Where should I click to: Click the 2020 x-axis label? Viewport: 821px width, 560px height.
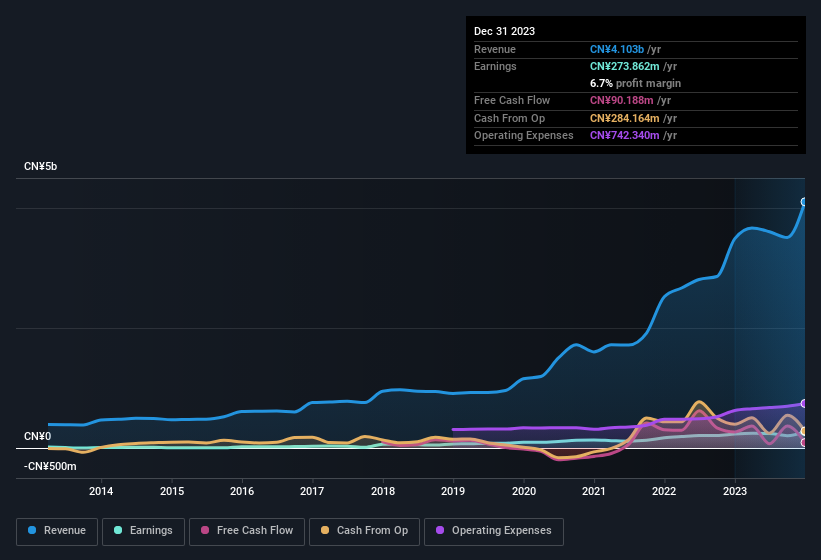[x=524, y=491]
